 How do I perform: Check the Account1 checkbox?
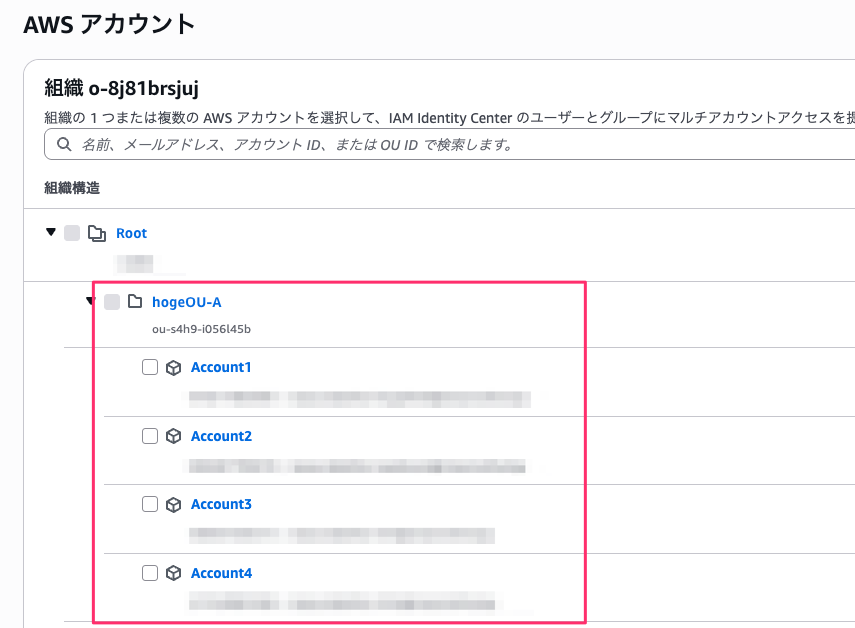[150, 367]
